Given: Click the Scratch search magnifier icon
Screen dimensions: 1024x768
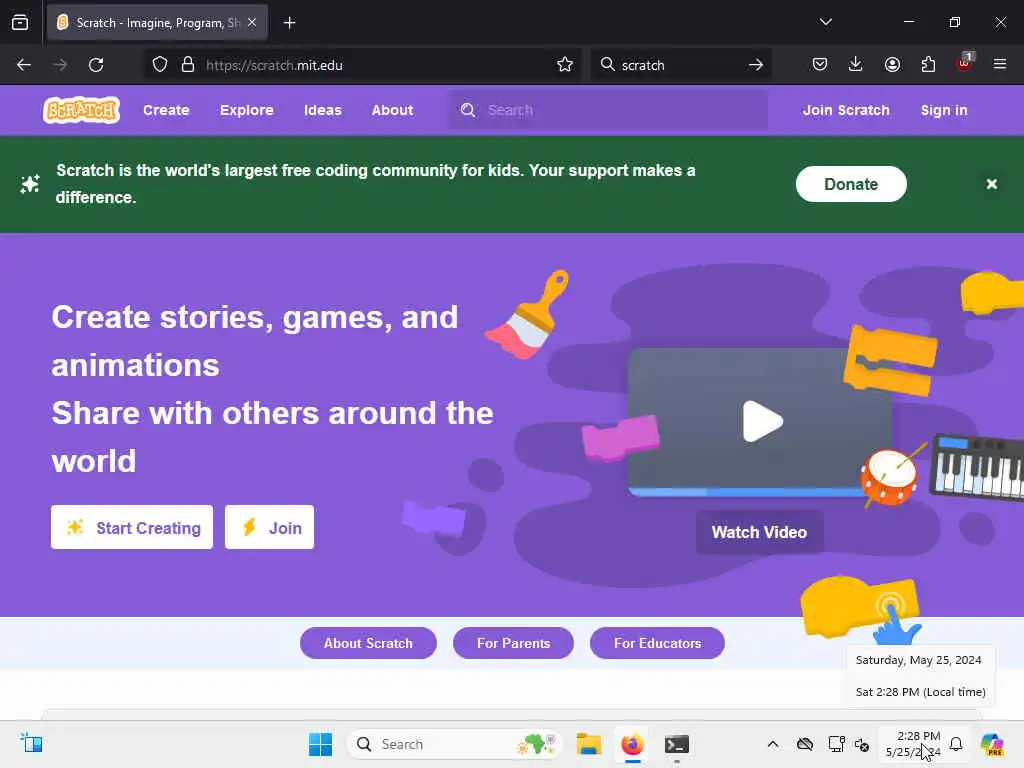Looking at the screenshot, I should coord(468,110).
